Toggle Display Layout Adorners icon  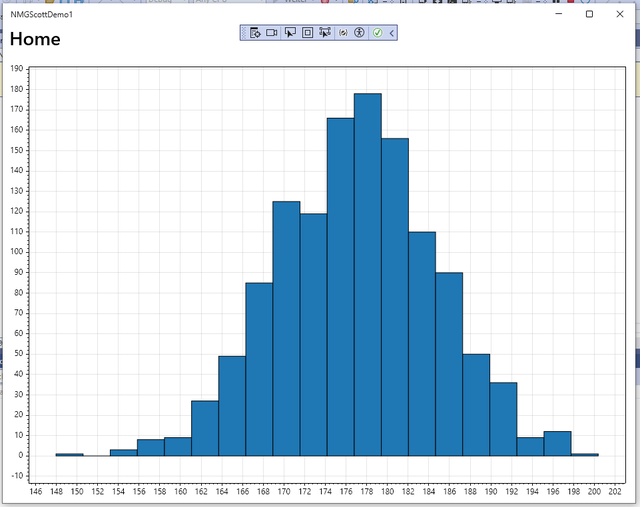point(307,33)
